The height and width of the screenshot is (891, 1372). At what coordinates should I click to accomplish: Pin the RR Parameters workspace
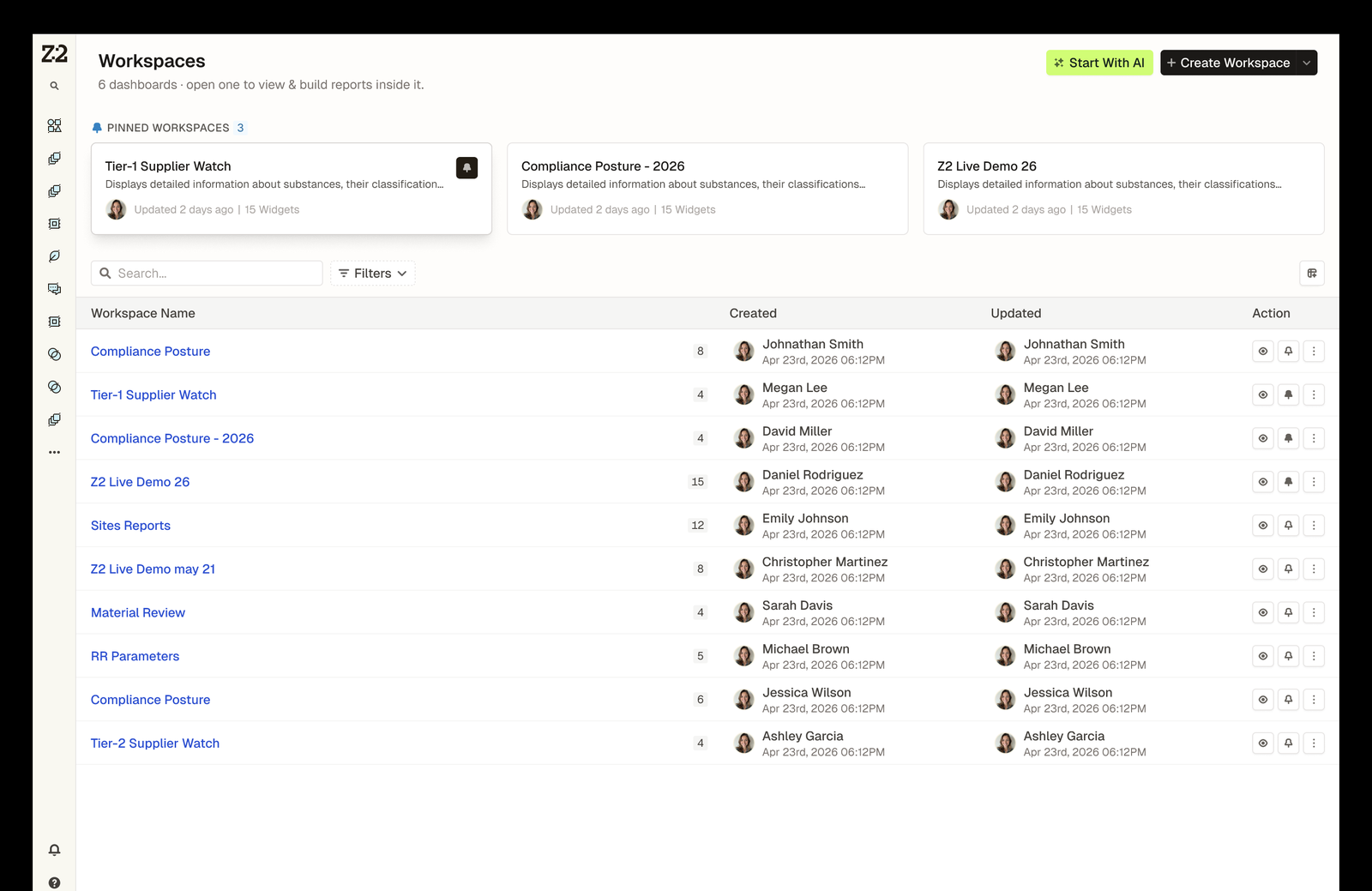(1288, 656)
